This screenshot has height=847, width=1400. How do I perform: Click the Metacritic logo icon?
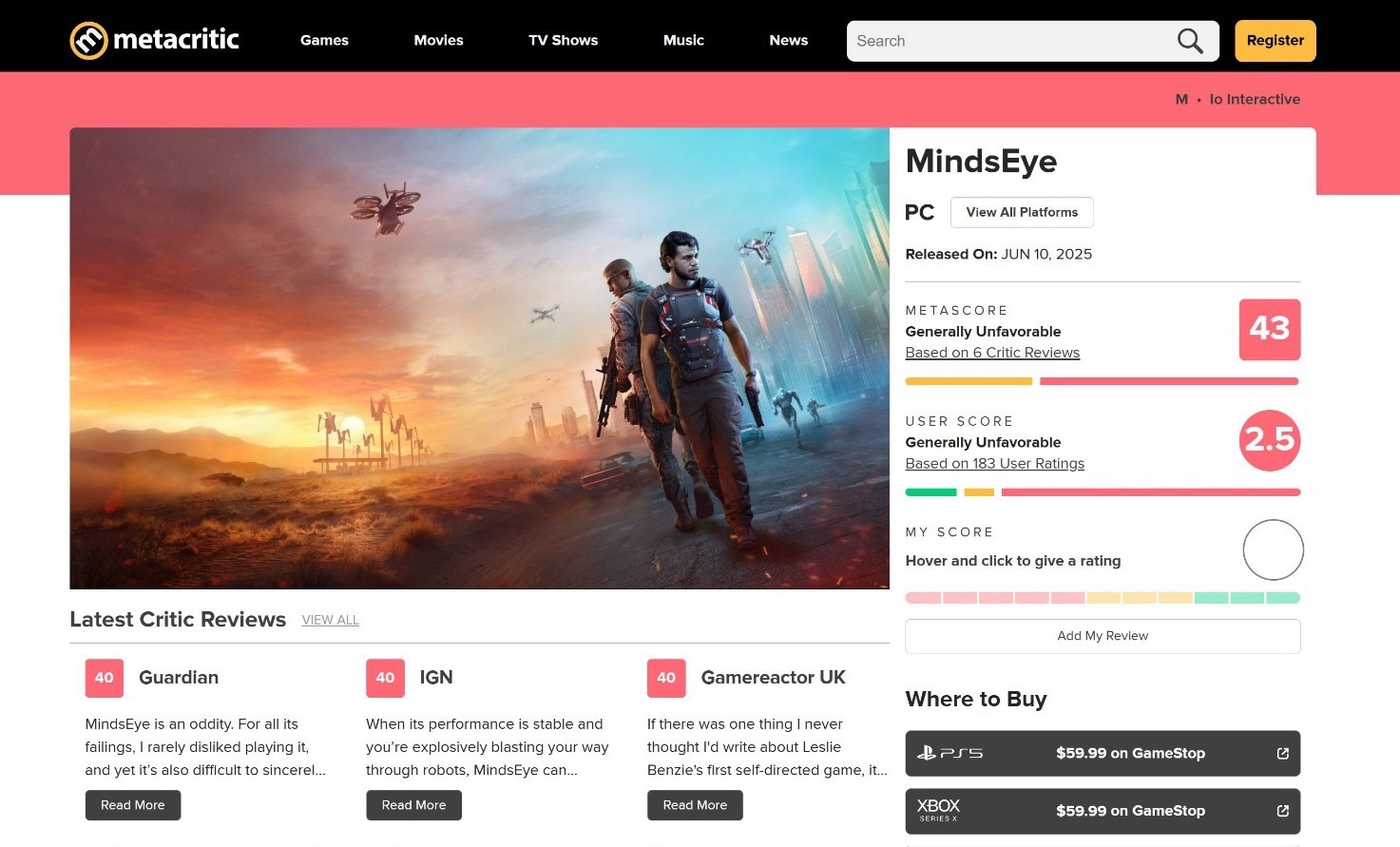88,41
